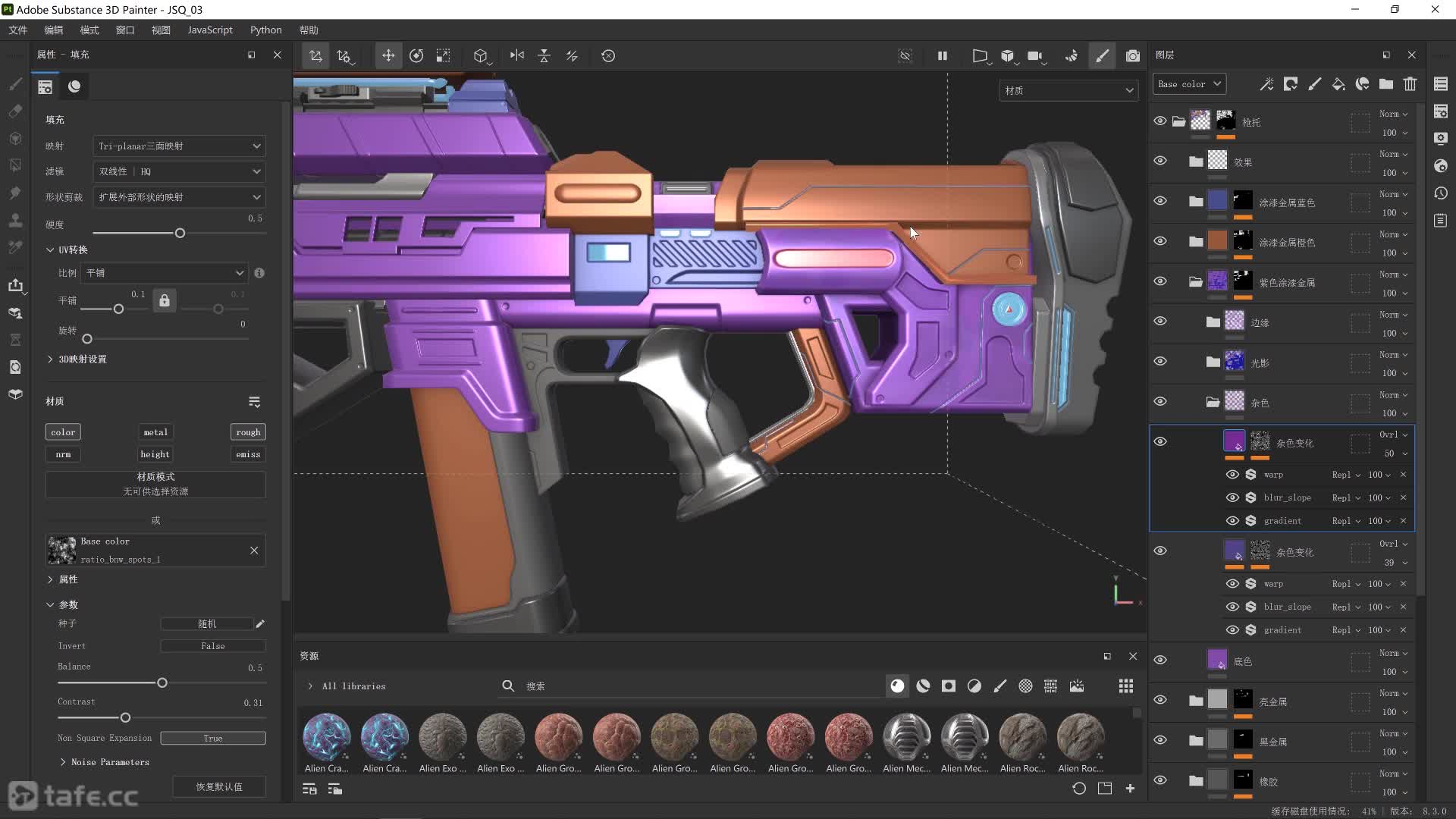Open the 形状剪裁 dropdown

(179, 197)
